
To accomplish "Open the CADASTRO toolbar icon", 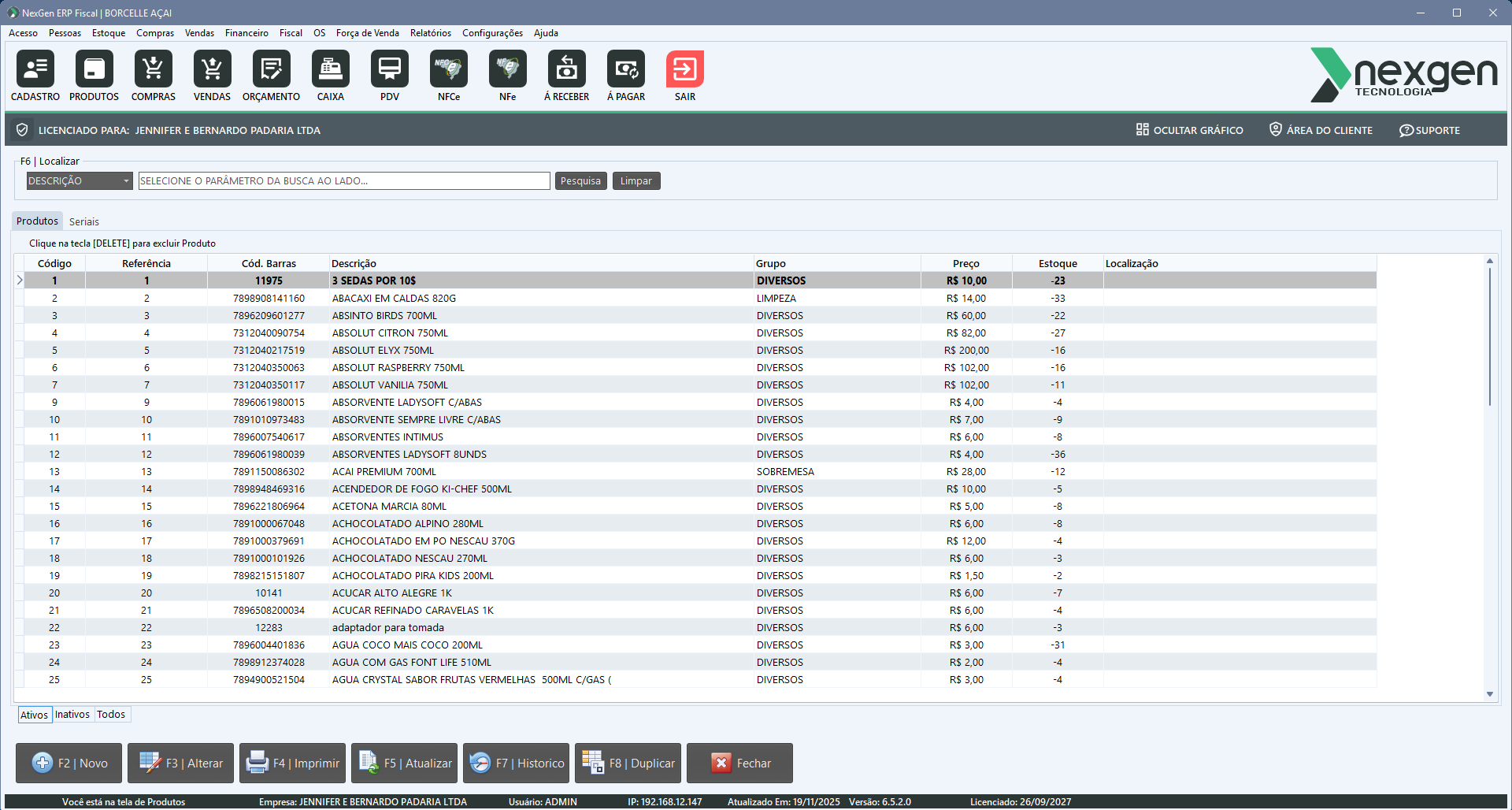I will [35, 69].
